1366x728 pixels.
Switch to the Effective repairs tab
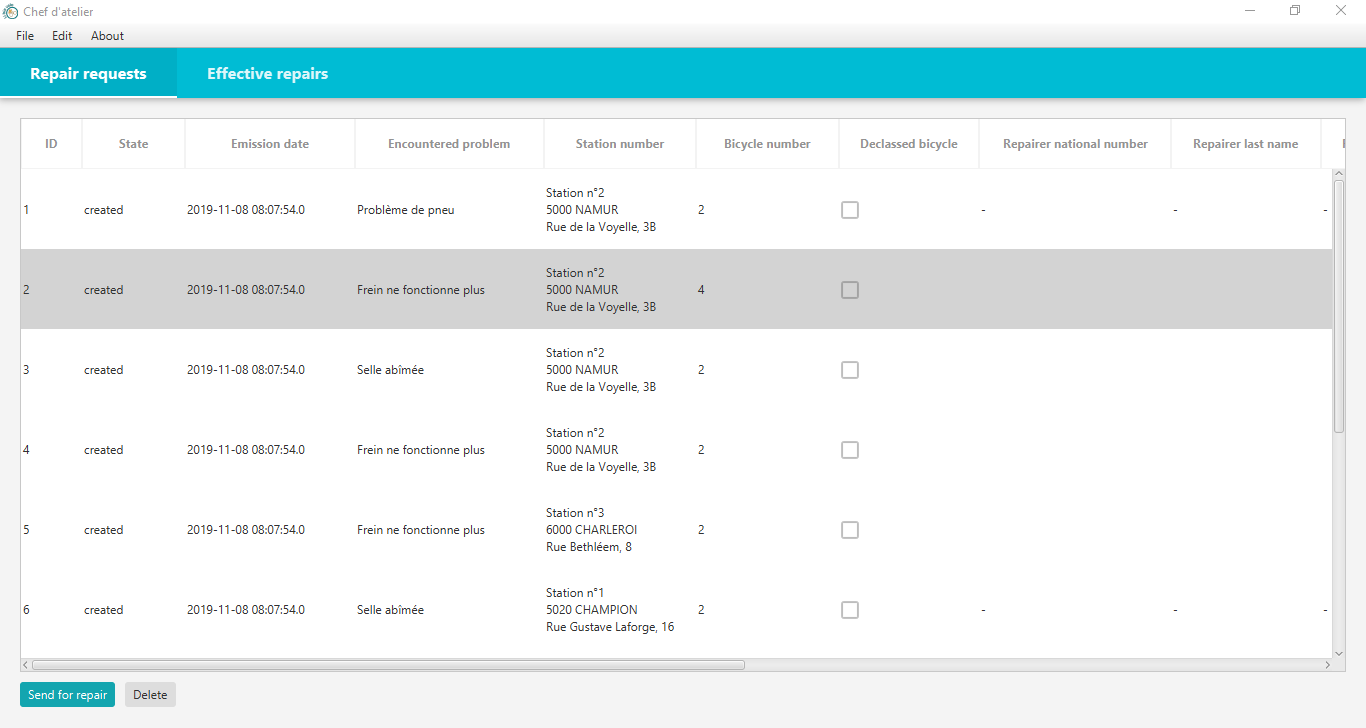267,74
